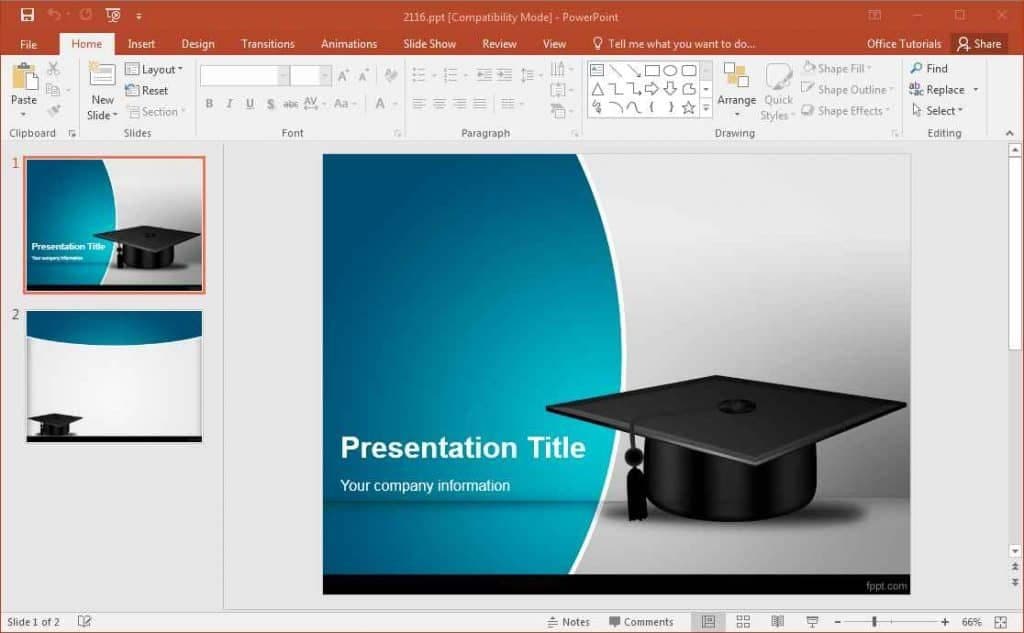Fit slide to current window icon

coord(1000,622)
